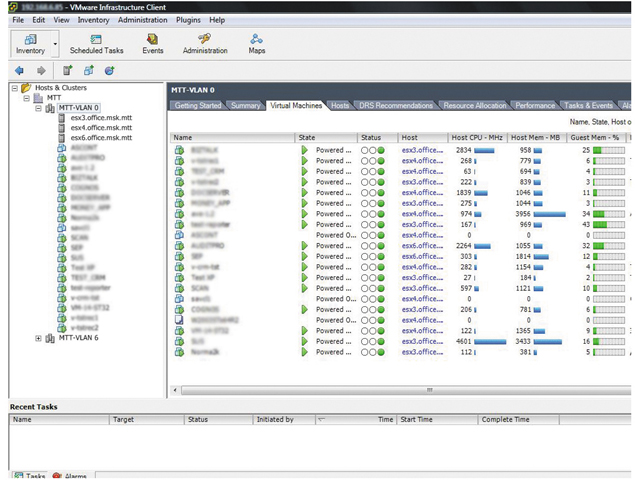
Task: Sort the VM list by Name column
Action: 232,138
